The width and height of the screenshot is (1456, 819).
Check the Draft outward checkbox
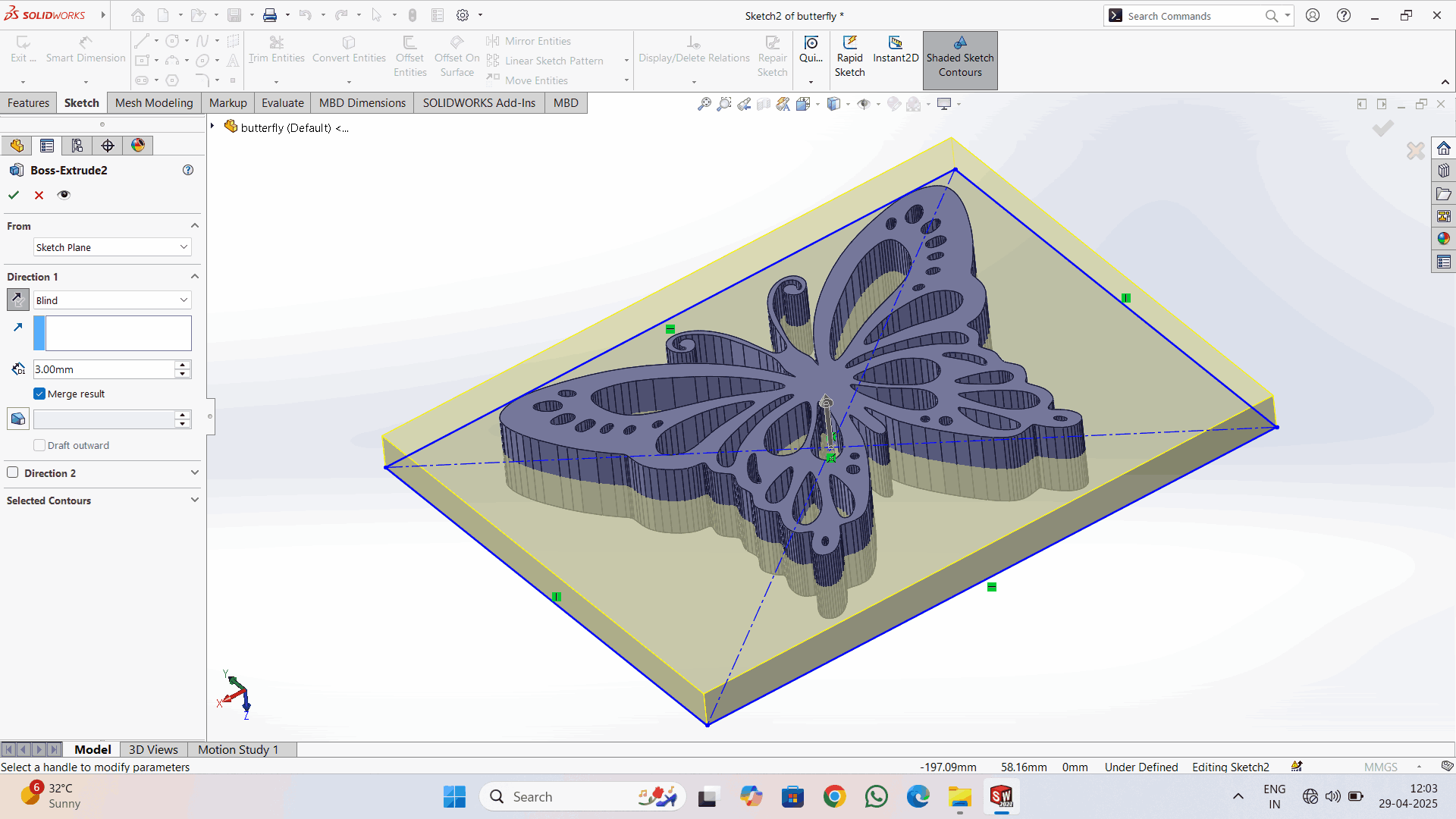pyautogui.click(x=39, y=445)
